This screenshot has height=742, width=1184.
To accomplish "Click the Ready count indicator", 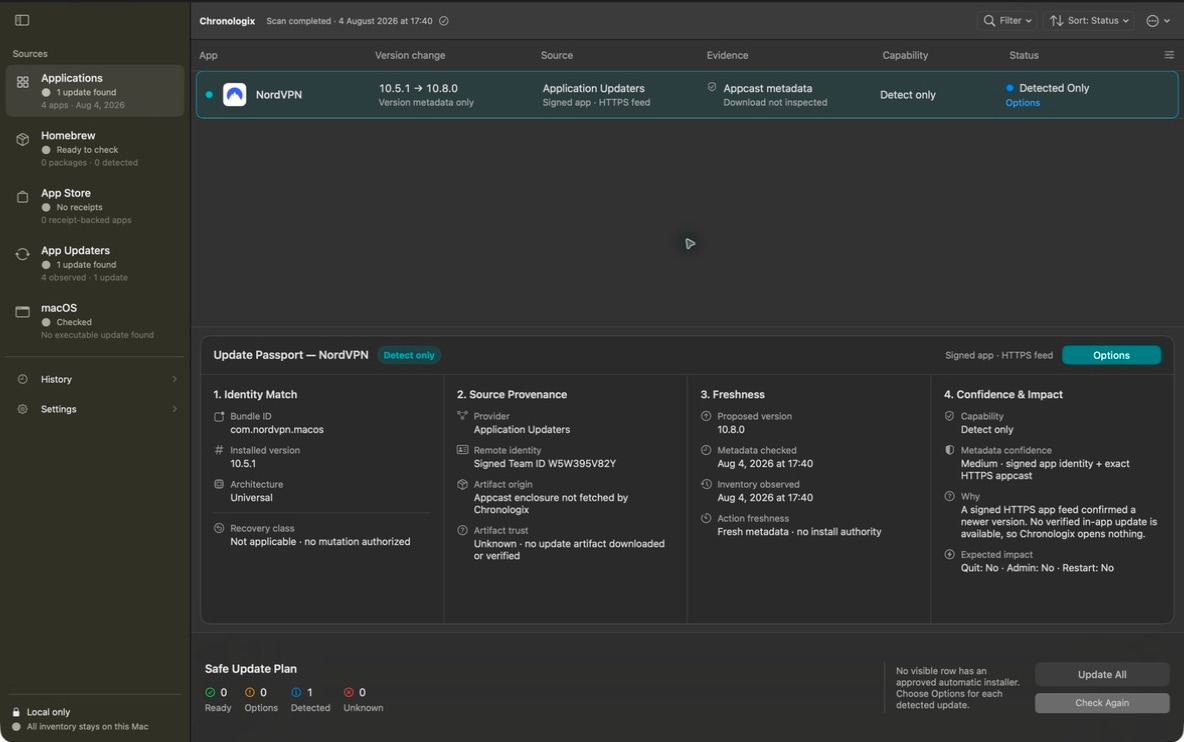I will pos(217,699).
